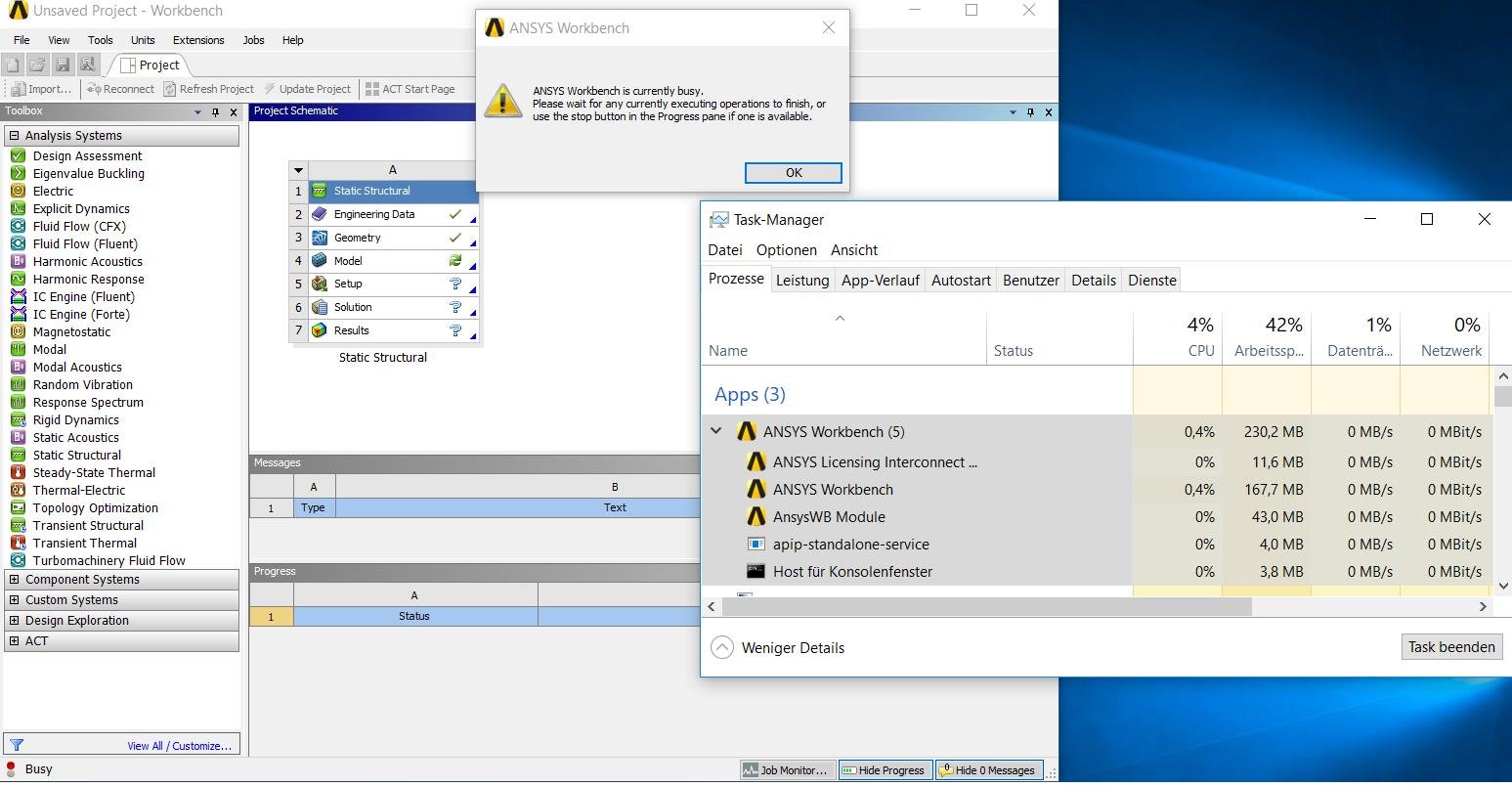
Task: Open the Static Structural system dropdown arrow
Action: click(298, 170)
